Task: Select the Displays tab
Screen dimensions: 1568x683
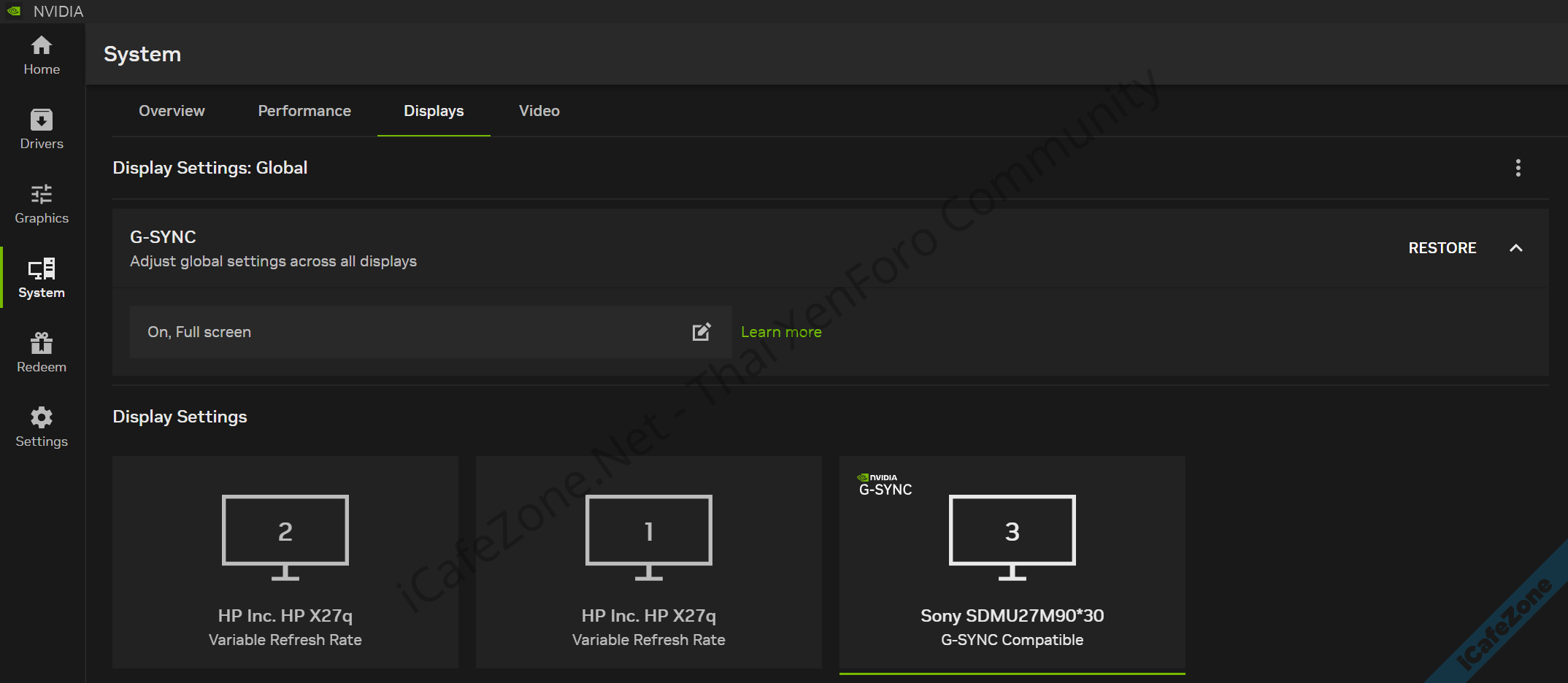Action: pyautogui.click(x=434, y=111)
